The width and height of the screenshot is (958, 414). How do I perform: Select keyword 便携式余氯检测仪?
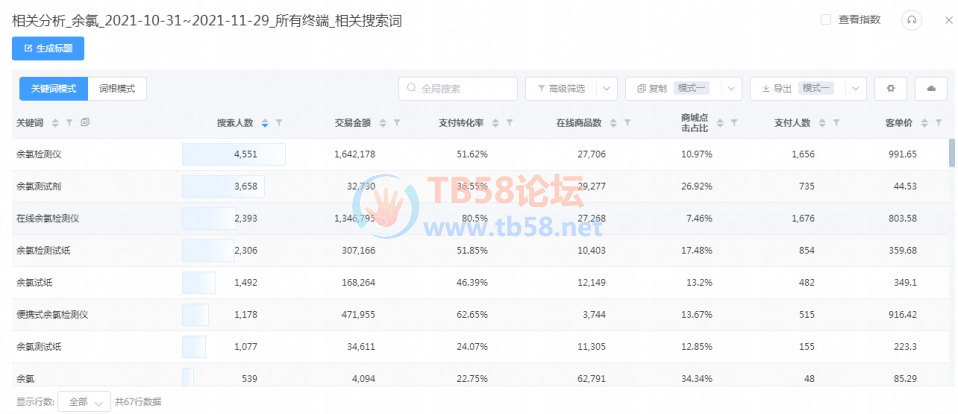(x=52, y=314)
